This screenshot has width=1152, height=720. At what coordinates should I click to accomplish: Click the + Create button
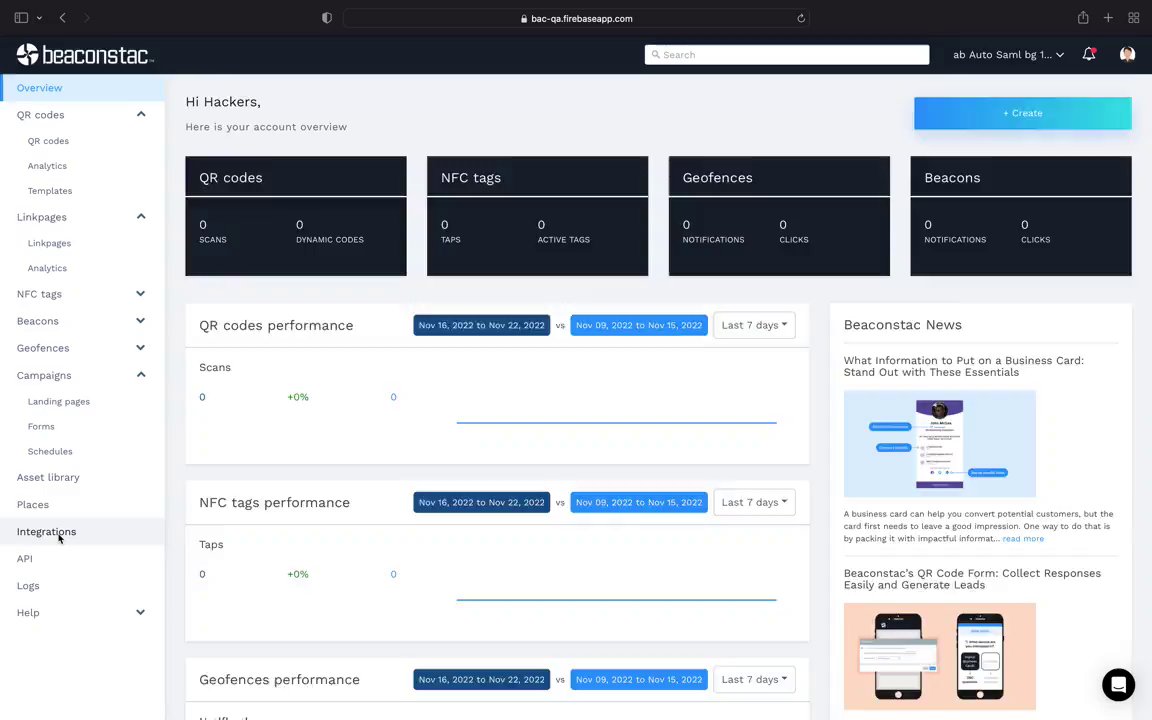coord(1023,113)
